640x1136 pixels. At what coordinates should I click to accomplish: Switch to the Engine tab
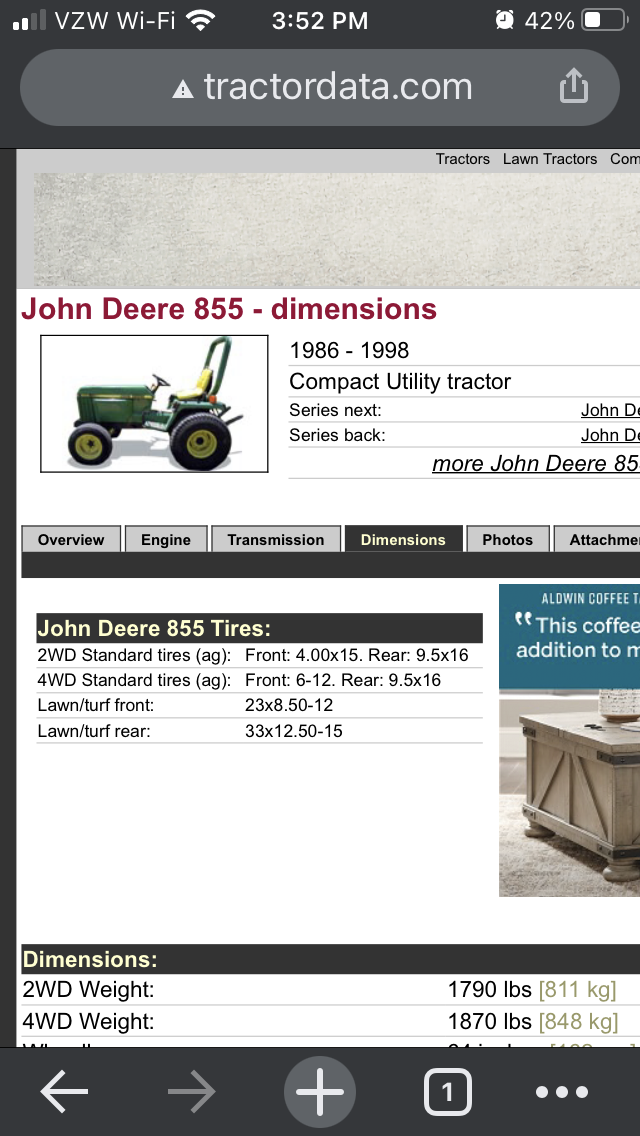pyautogui.click(x=166, y=539)
